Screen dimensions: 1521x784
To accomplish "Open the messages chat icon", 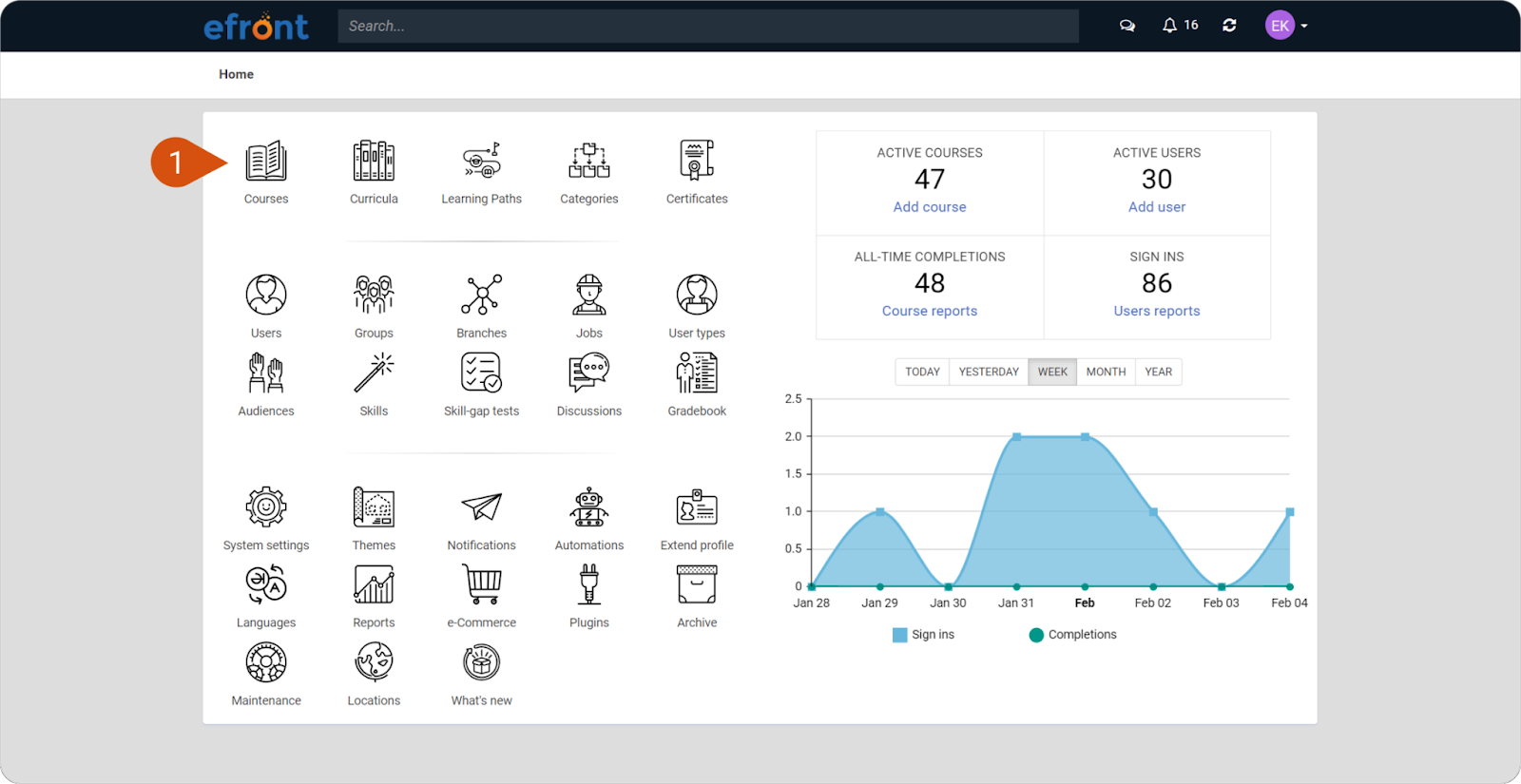I will pyautogui.click(x=1127, y=26).
